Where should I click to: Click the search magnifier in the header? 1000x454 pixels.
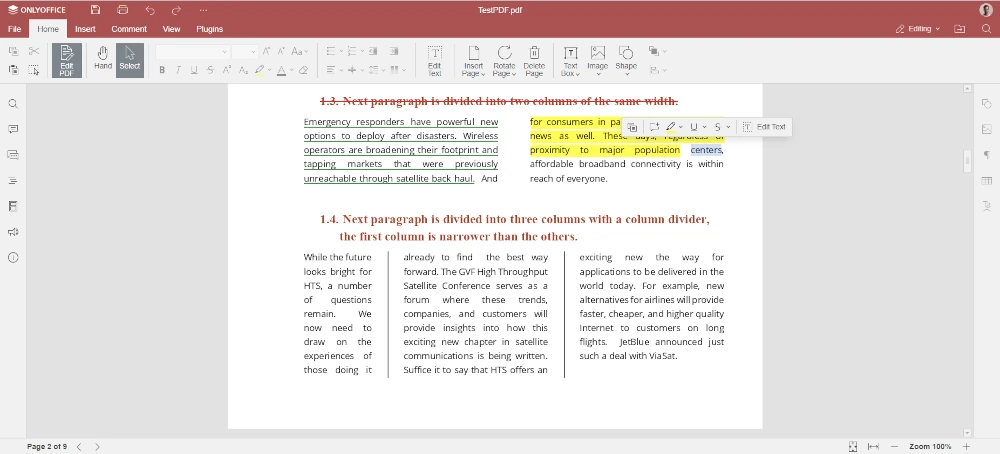coord(987,29)
